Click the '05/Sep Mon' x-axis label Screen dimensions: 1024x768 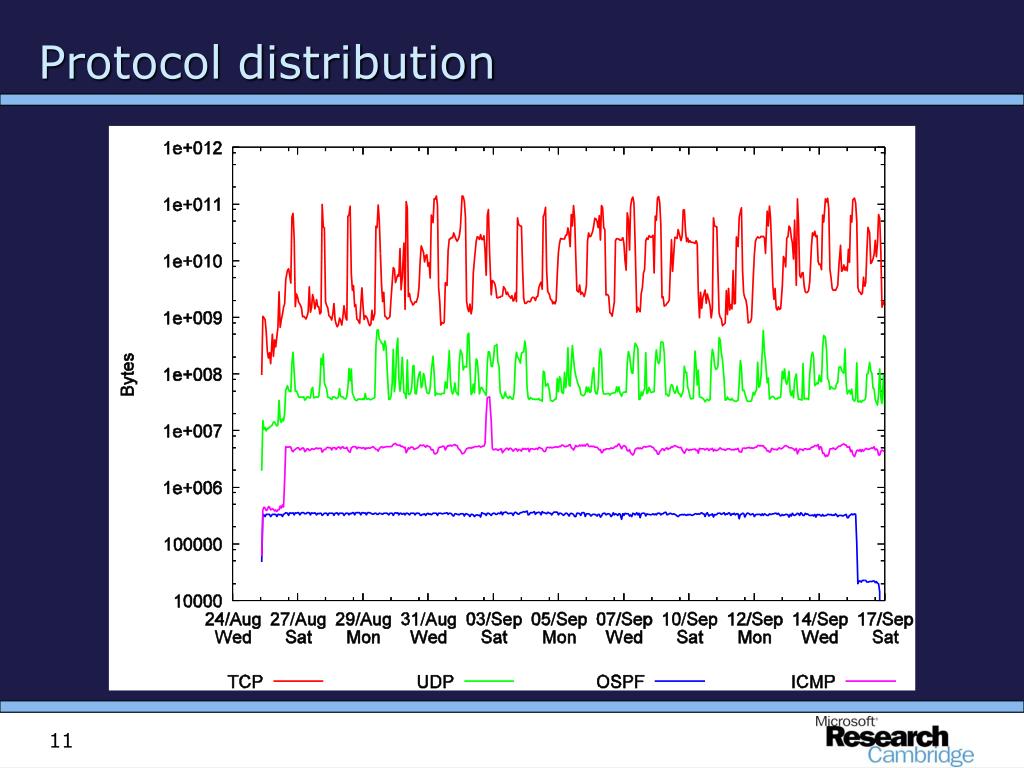pos(559,628)
